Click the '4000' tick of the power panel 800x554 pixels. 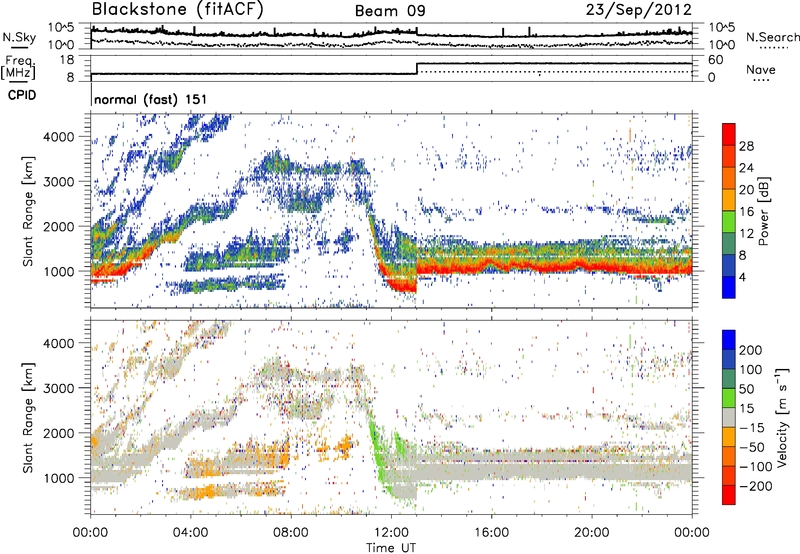59,137
